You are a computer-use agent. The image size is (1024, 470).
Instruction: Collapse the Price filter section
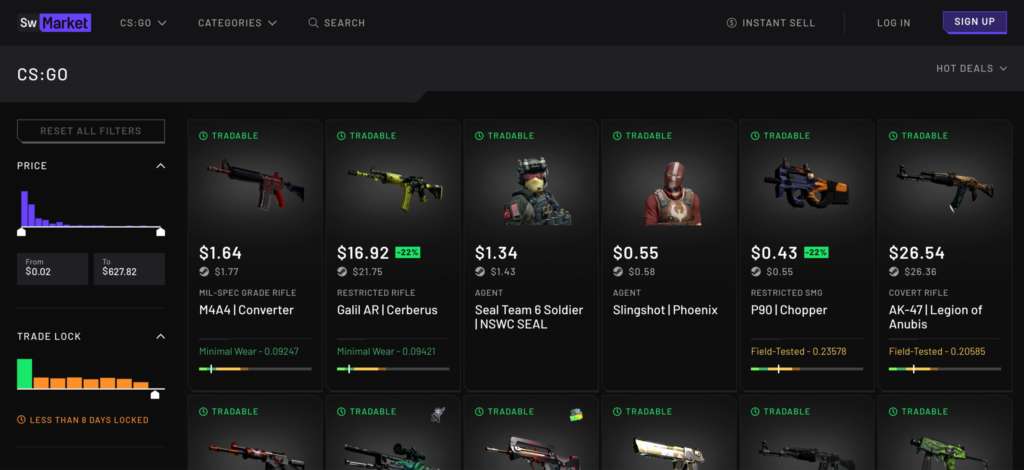(x=160, y=166)
